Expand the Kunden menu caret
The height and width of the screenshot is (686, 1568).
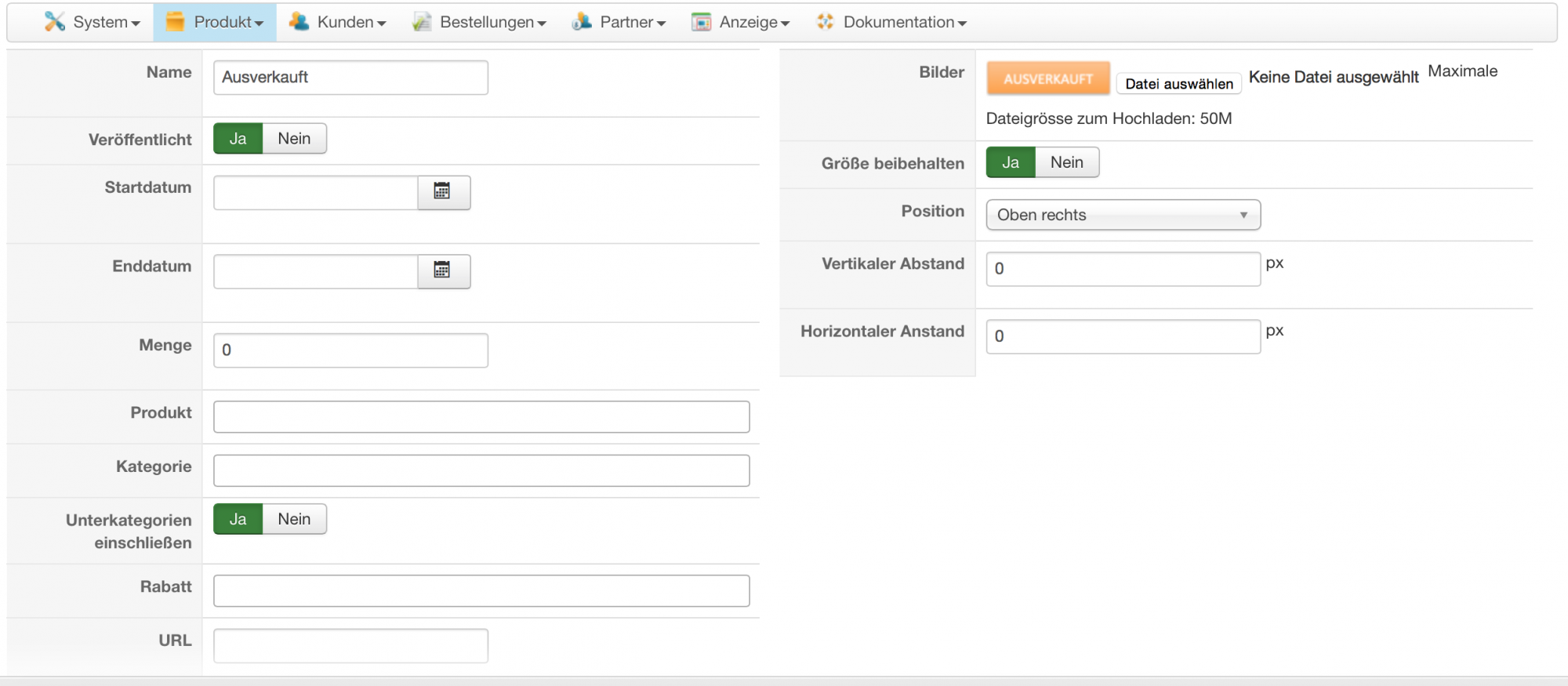[x=381, y=24]
